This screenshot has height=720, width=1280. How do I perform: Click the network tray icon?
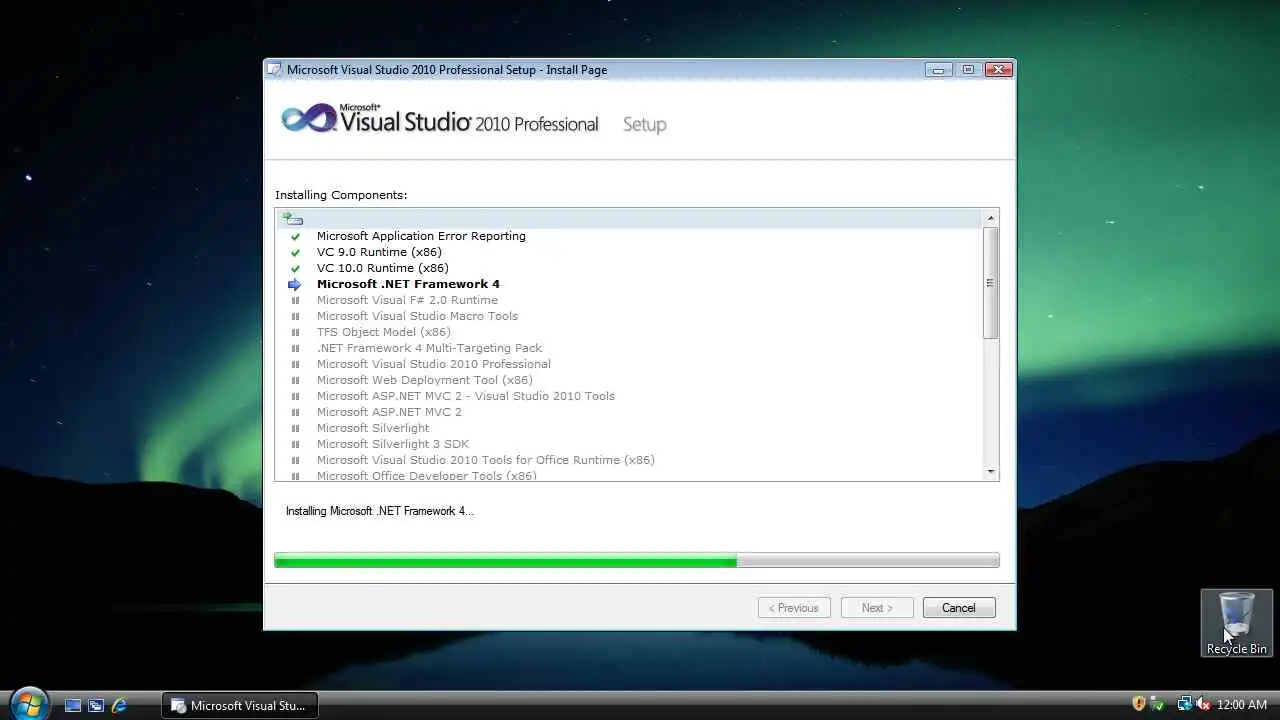click(1184, 704)
